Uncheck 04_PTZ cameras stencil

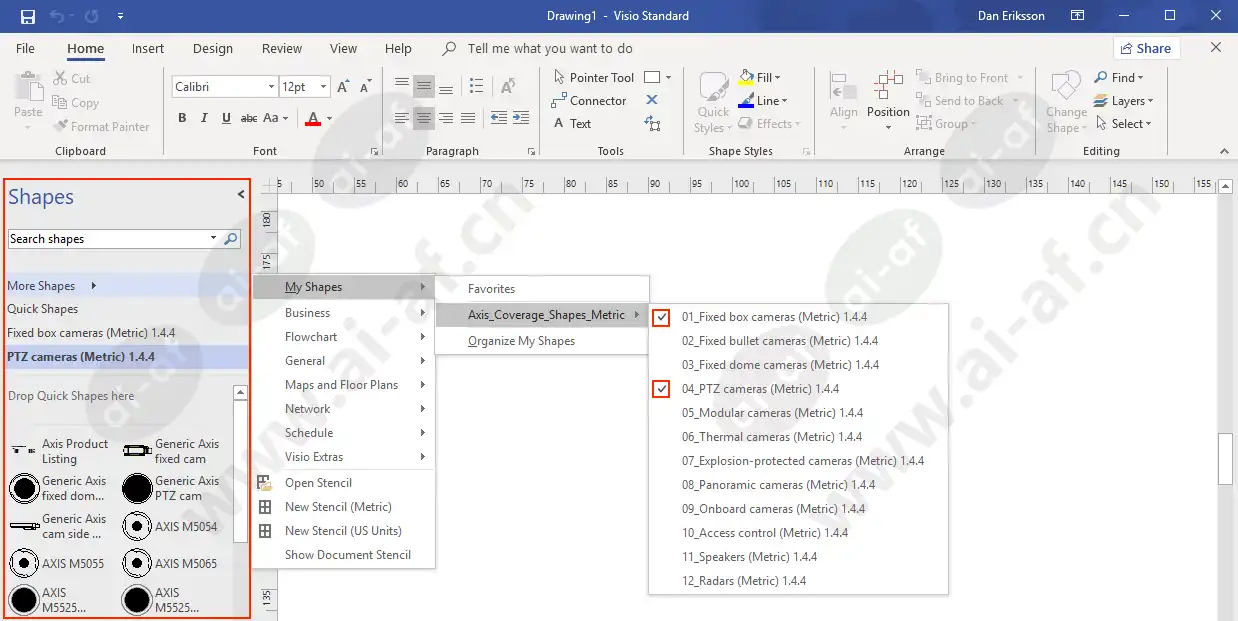pos(661,389)
